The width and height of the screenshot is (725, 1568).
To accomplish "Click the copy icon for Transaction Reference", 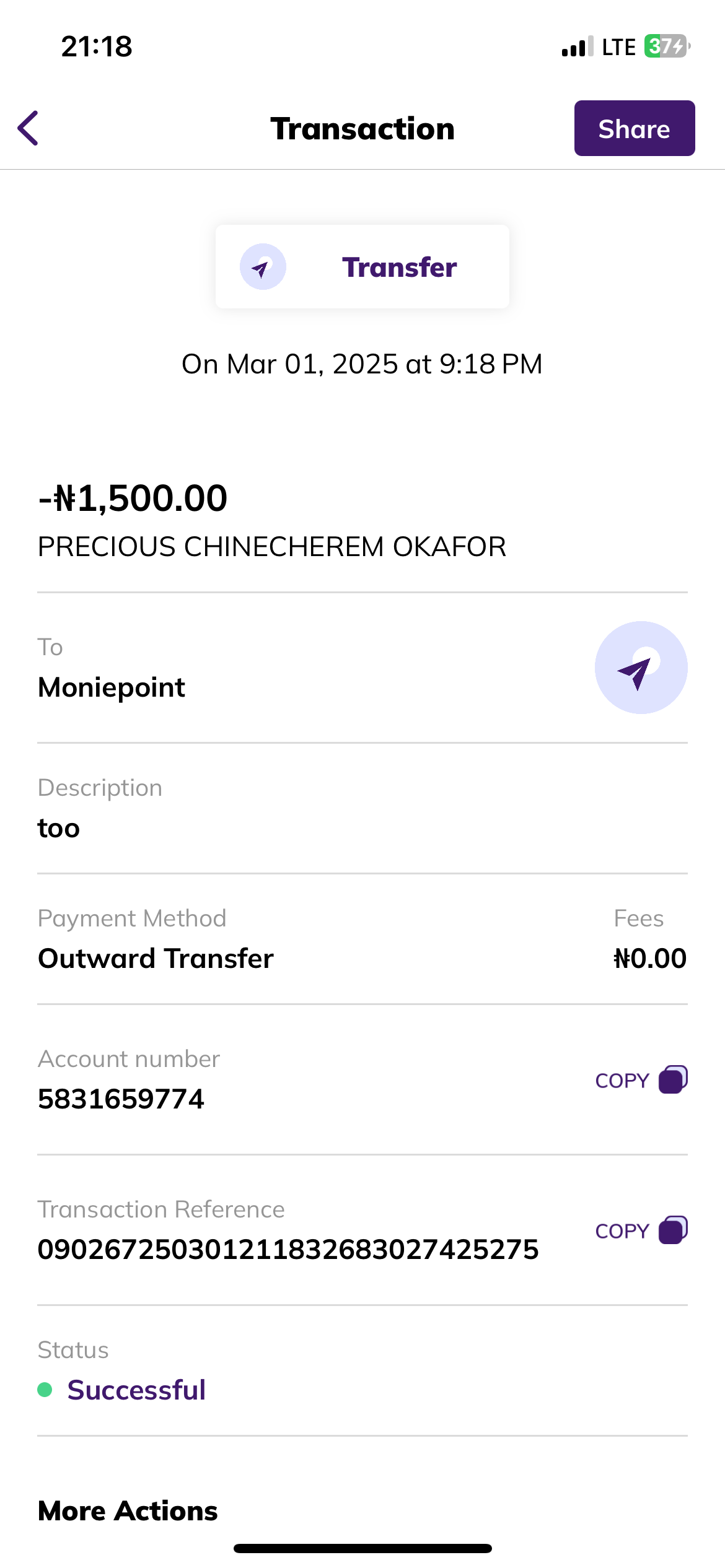I will point(673,1230).
